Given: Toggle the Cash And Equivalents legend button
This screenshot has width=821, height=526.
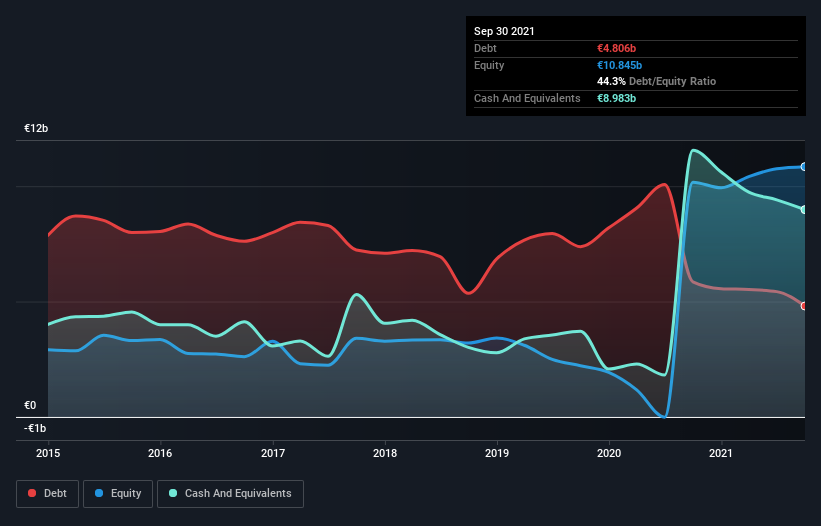Looking at the screenshot, I should 230,494.
